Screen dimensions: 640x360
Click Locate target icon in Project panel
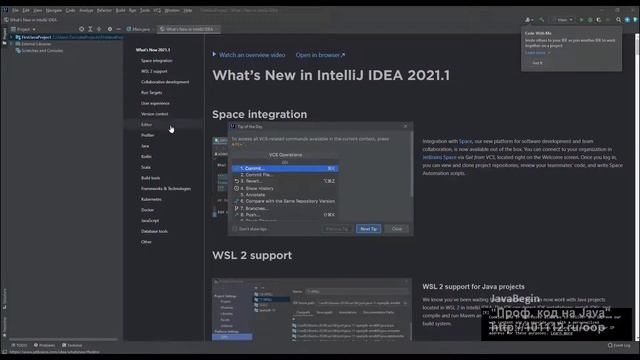[x=81, y=29]
